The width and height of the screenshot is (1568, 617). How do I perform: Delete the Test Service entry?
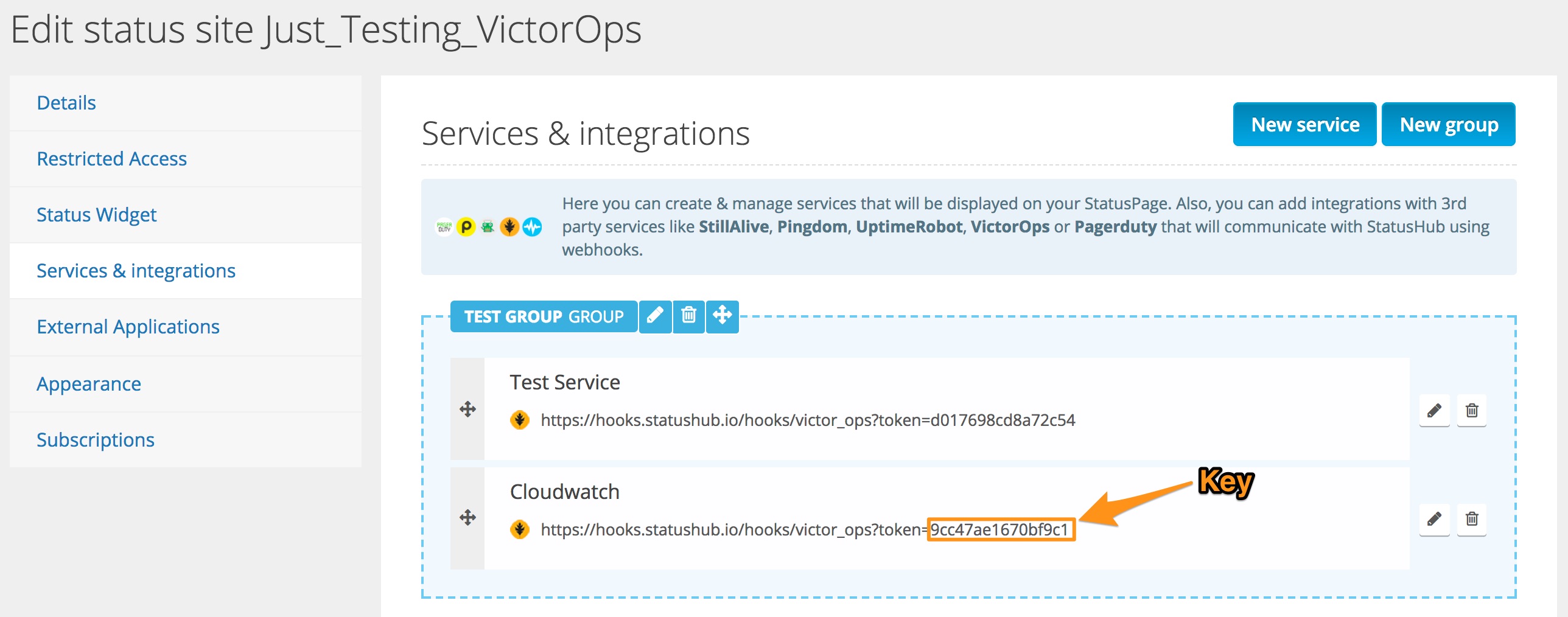click(x=1472, y=410)
